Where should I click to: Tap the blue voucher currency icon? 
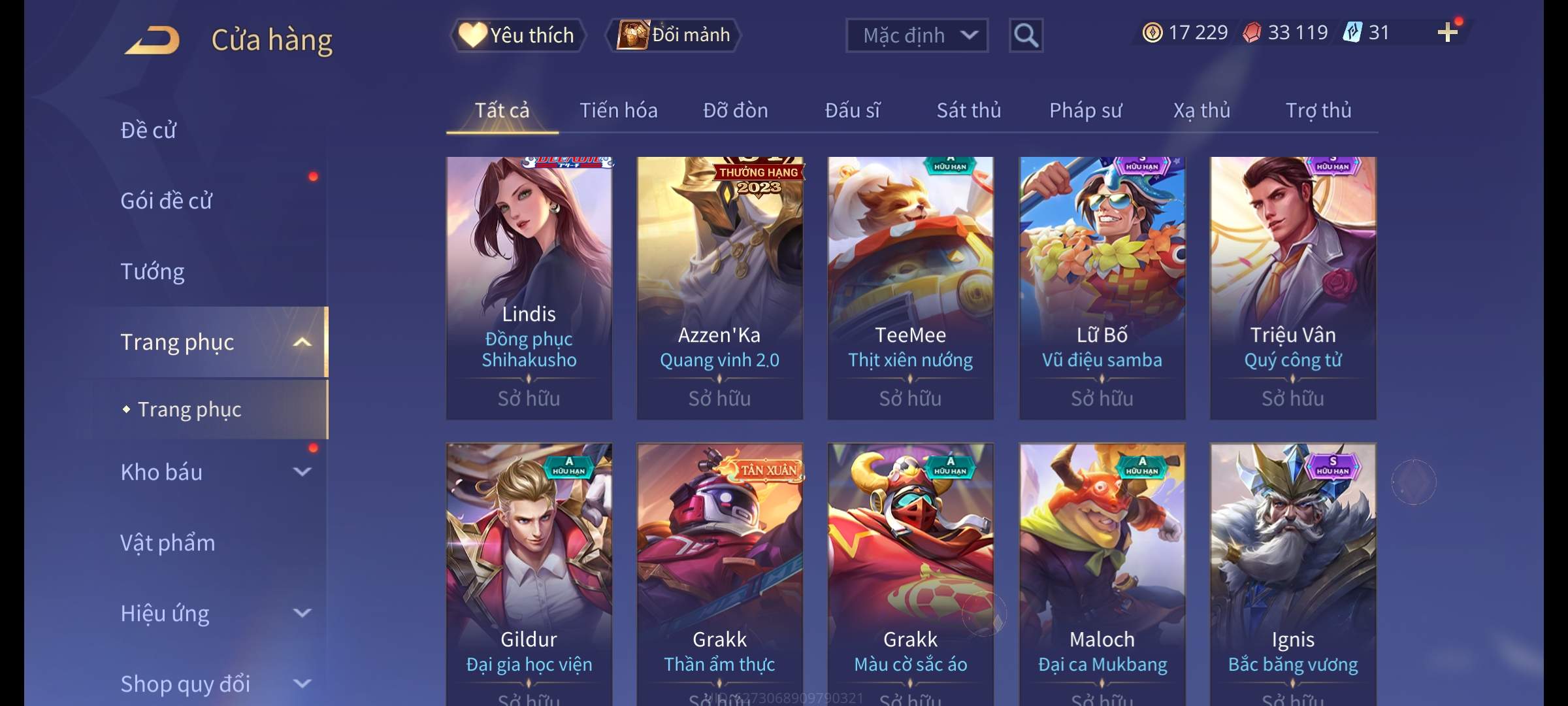[x=1352, y=33]
